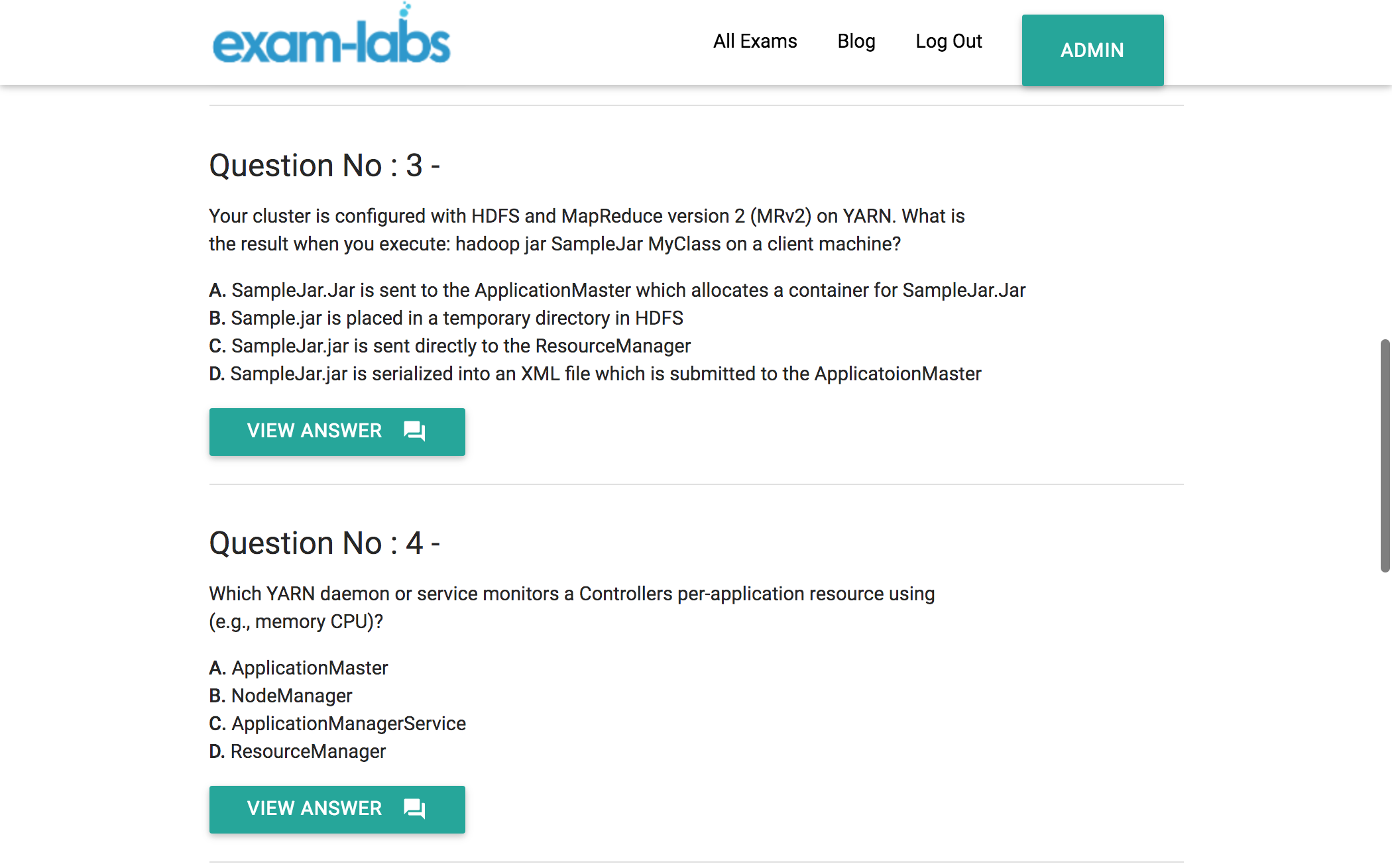Image resolution: width=1392 pixels, height=868 pixels.
Task: Select ResourceManager answer in Question 4
Action: pos(297,751)
